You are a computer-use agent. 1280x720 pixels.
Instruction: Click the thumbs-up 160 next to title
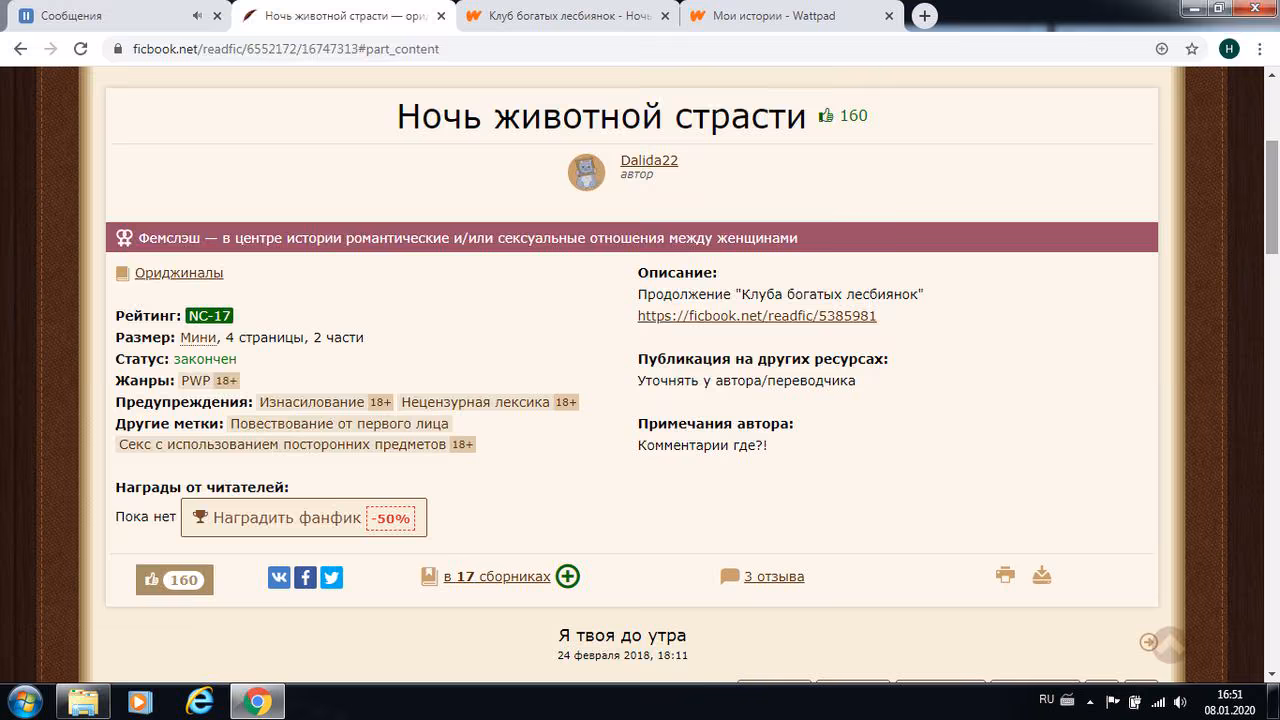[843, 116]
